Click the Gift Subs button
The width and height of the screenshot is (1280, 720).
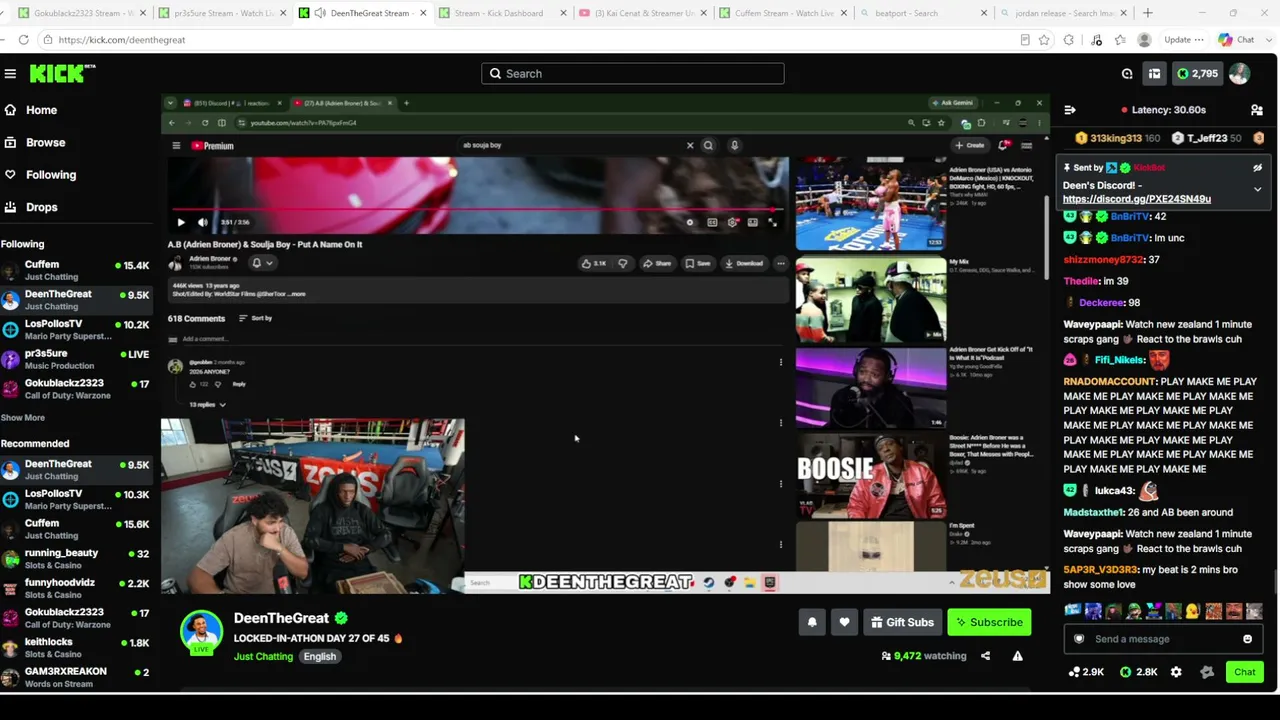coord(902,622)
